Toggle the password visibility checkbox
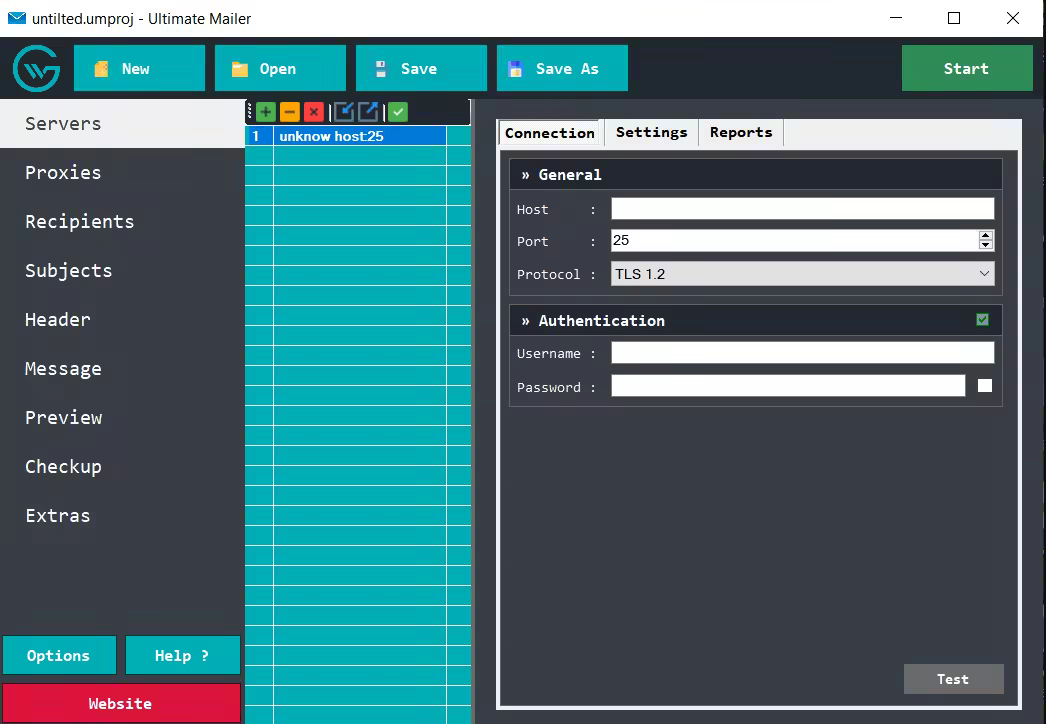The height and width of the screenshot is (724, 1046). point(984,385)
